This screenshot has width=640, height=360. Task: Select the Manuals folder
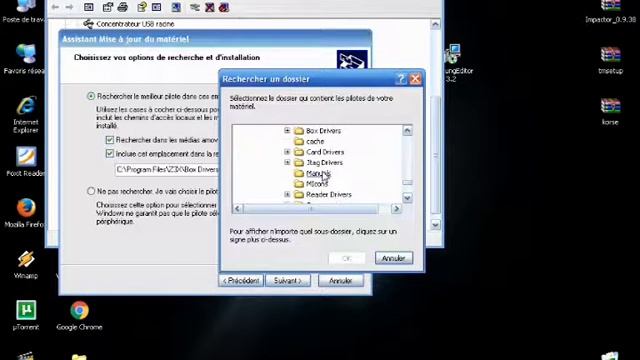coord(318,173)
